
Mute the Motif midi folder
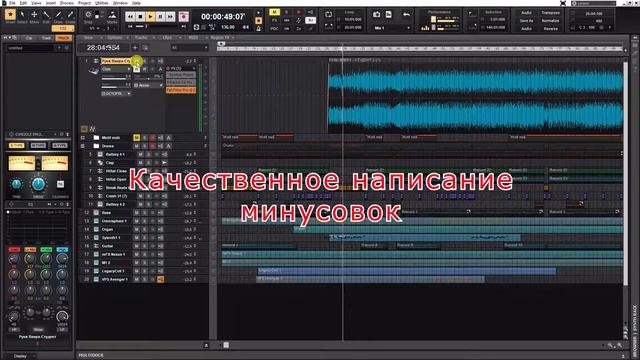(x=136, y=138)
